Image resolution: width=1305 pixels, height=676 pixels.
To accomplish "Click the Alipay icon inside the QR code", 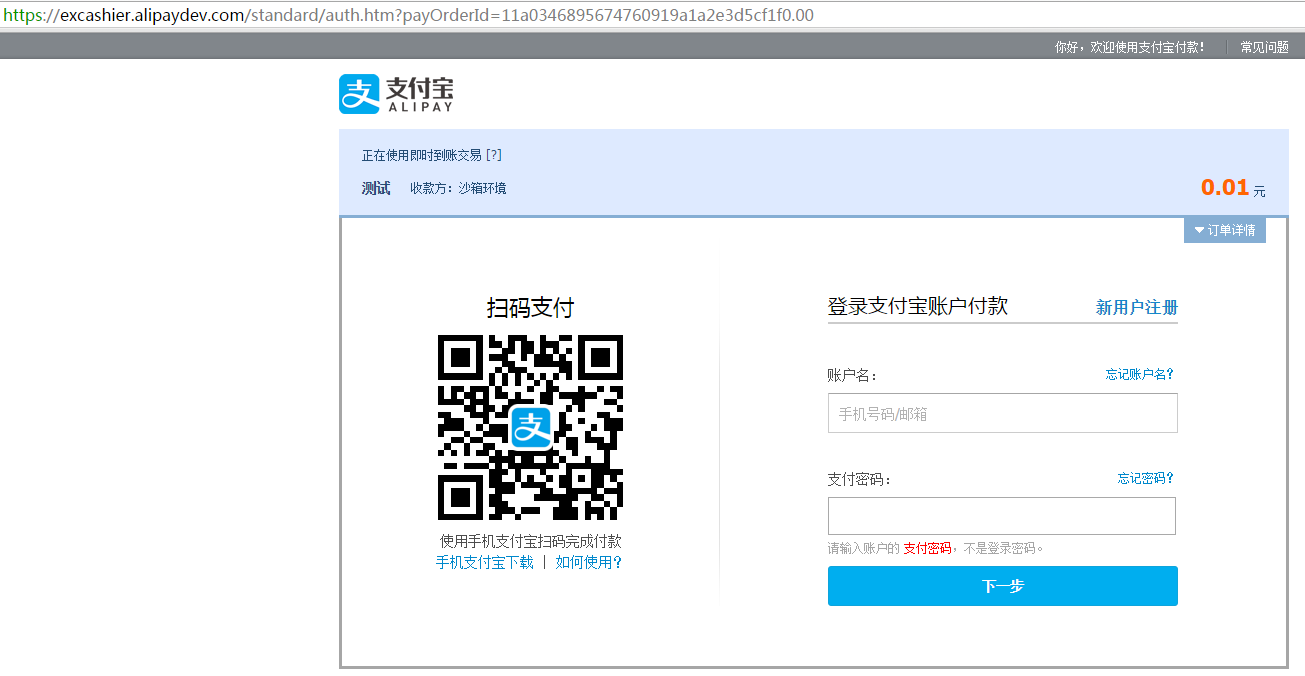I will (531, 427).
